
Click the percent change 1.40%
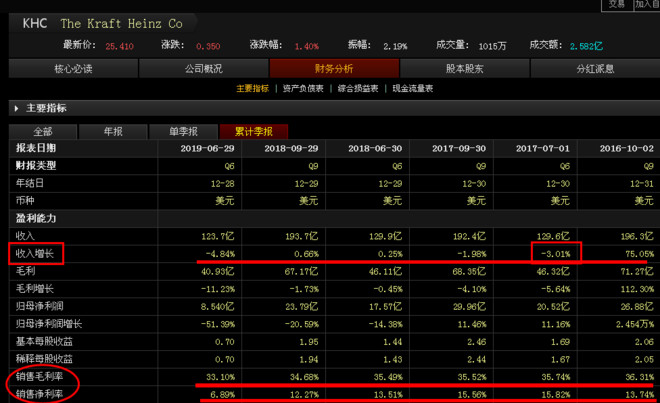point(306,46)
